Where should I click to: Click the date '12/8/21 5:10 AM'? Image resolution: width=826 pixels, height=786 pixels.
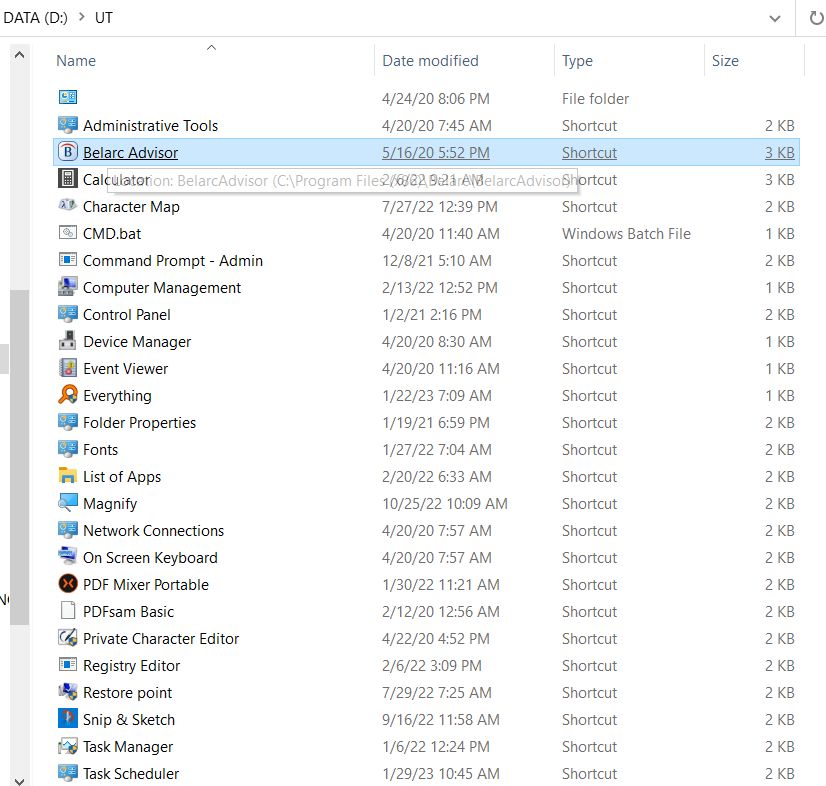437,260
